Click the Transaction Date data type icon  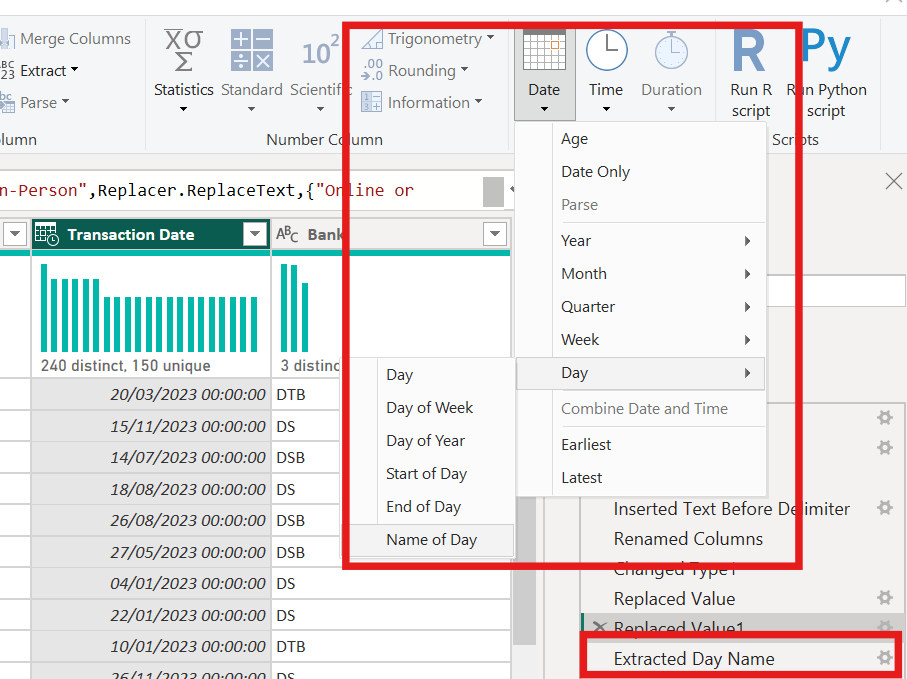[x=47, y=234]
